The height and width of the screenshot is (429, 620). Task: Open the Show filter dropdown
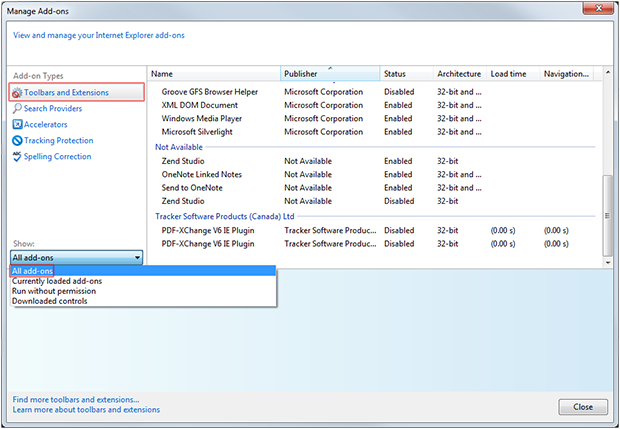[77, 258]
